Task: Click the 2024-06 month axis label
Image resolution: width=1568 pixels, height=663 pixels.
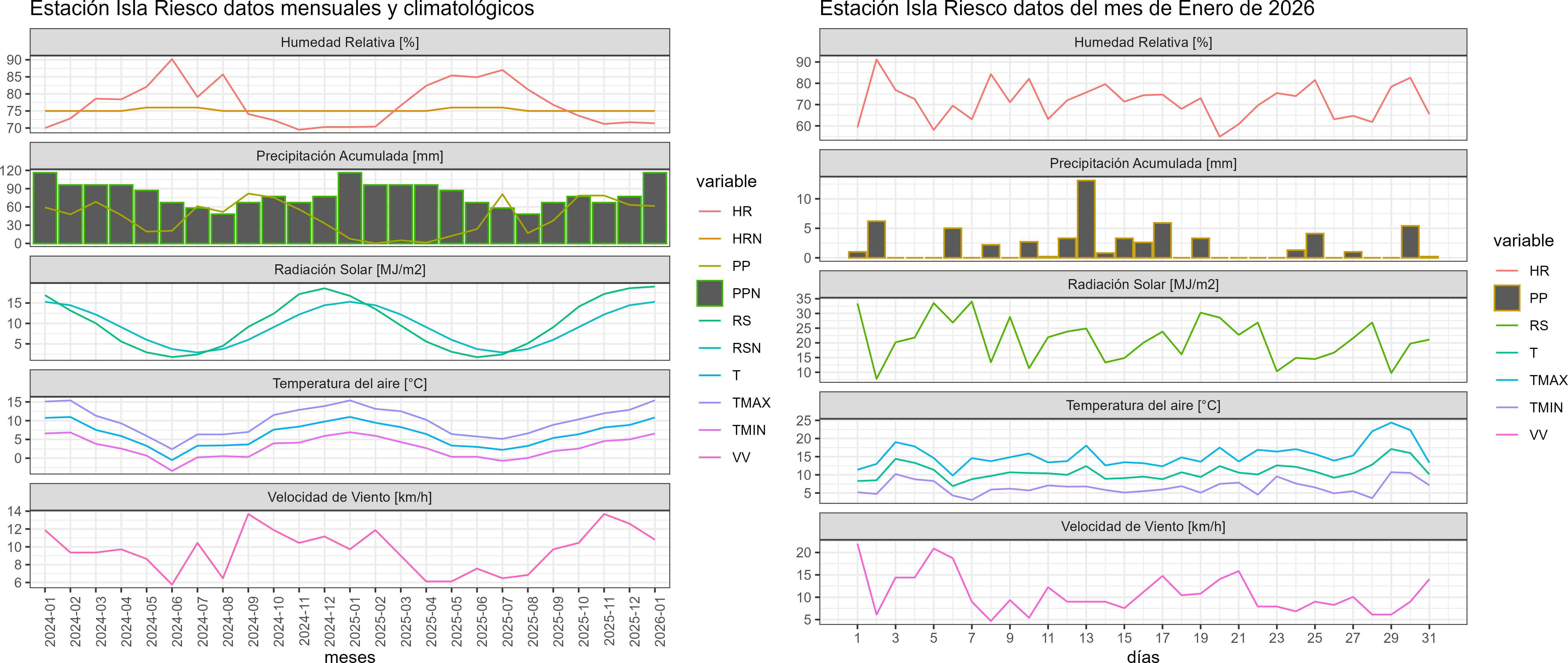Action: coord(177,622)
